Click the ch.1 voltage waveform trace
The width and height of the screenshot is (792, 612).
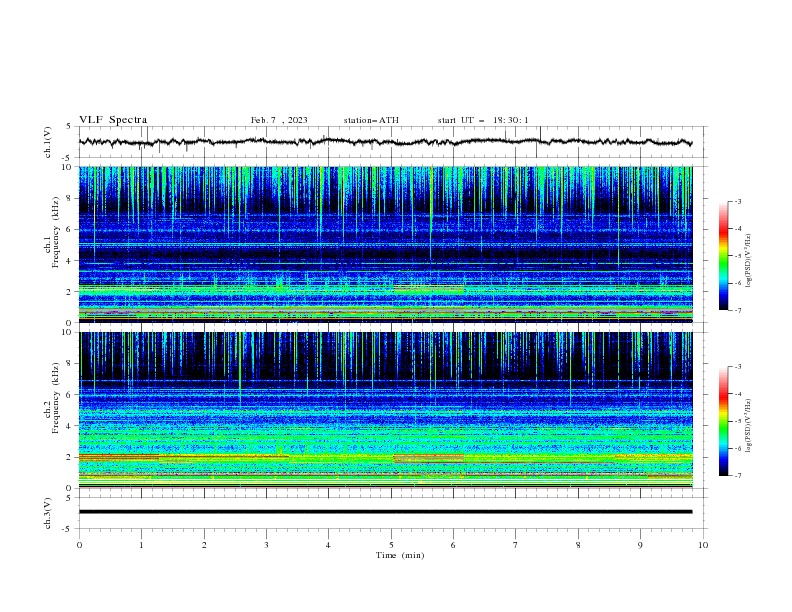click(385, 142)
